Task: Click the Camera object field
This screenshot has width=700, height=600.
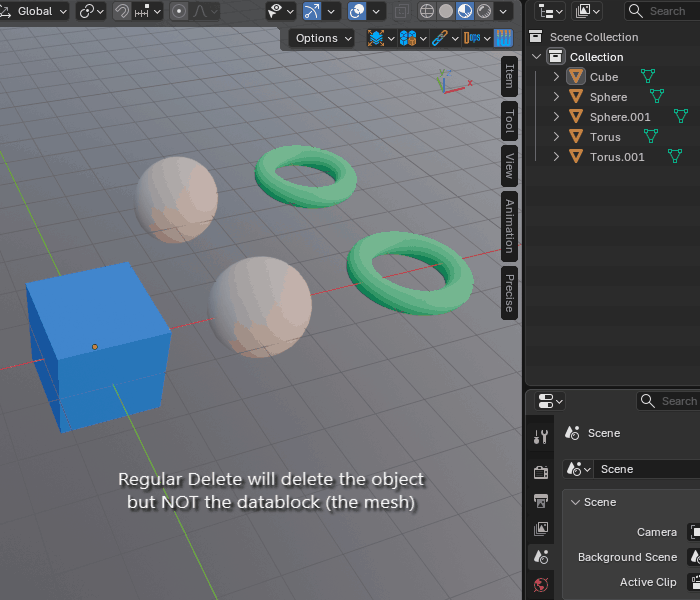Action: tap(693, 532)
